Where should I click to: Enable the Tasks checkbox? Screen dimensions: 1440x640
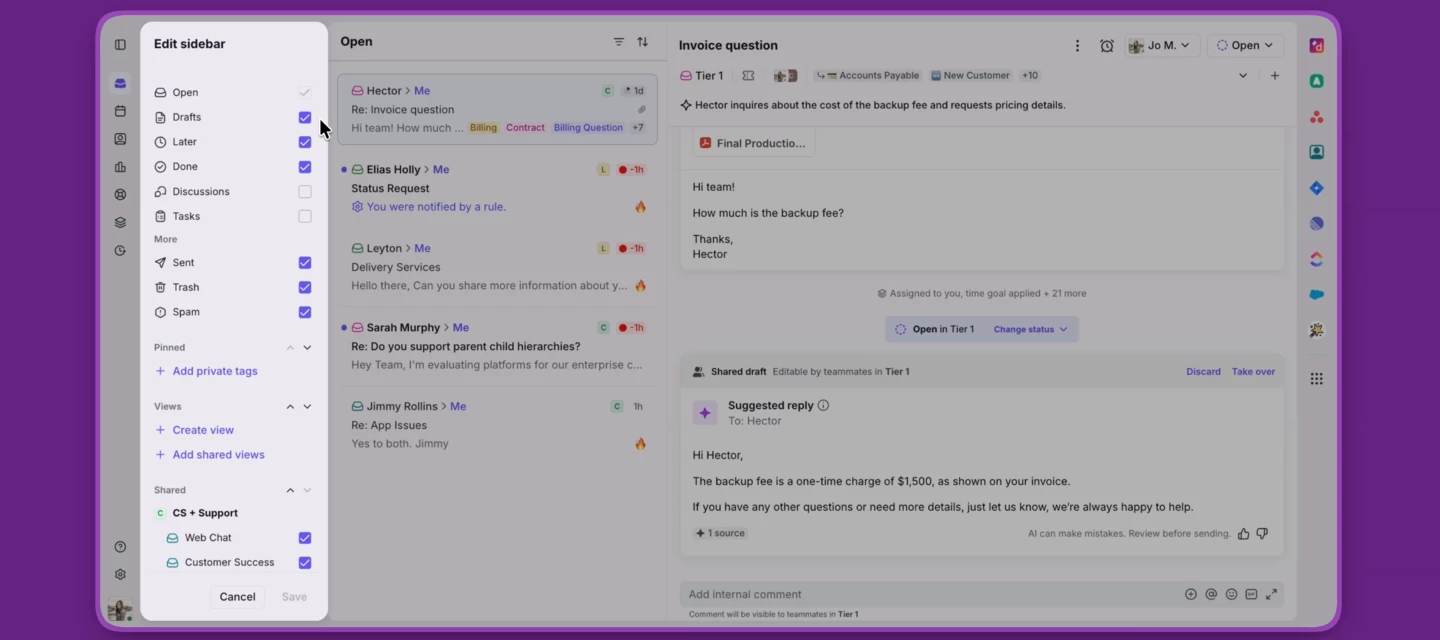(x=305, y=217)
